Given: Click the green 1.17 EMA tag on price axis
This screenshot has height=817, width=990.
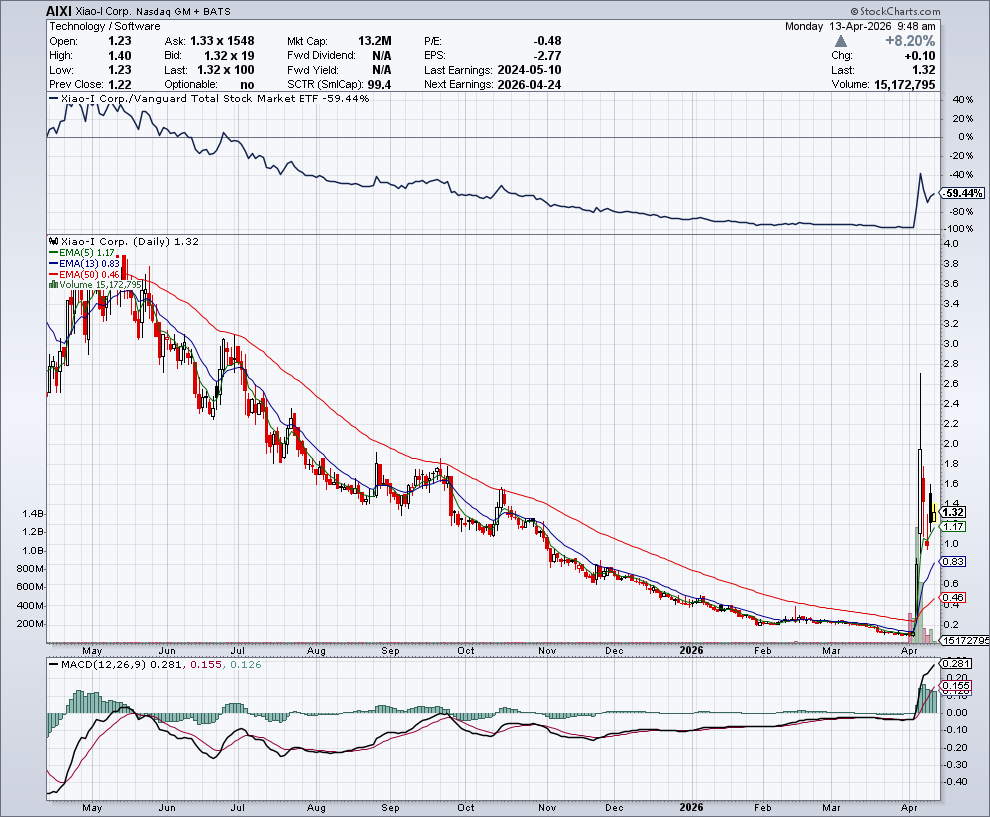Looking at the screenshot, I should point(953,526).
